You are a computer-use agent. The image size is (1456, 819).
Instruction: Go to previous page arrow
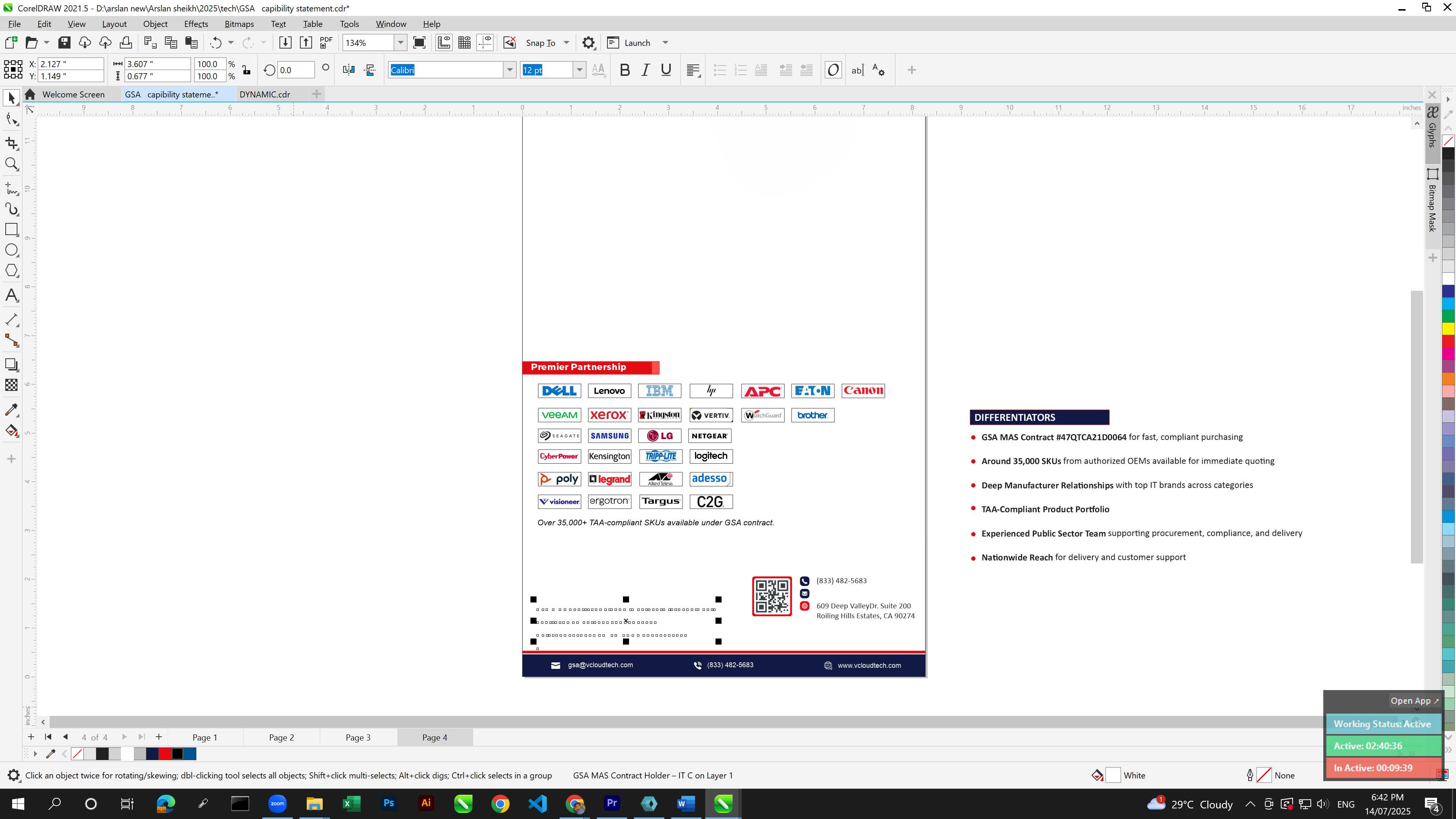[x=66, y=737]
